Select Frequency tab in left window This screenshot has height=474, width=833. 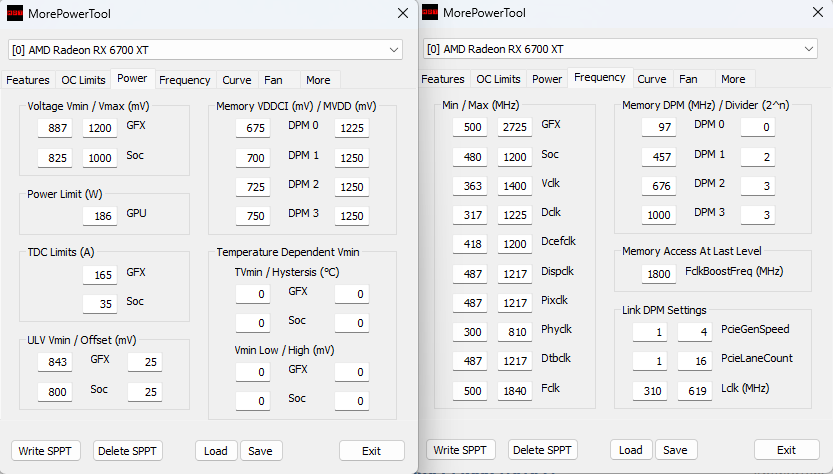click(185, 80)
